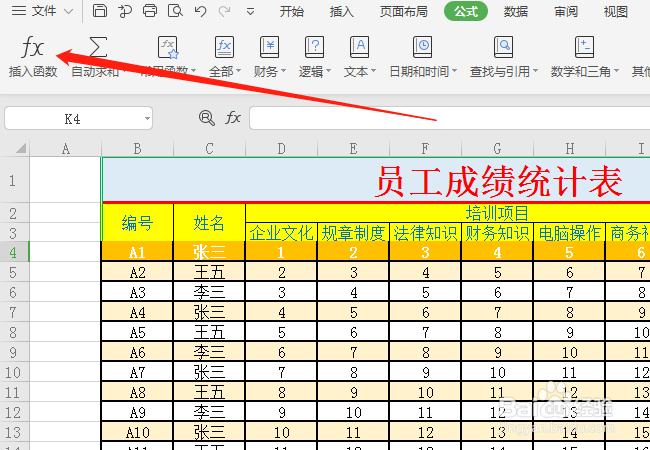The image size is (650, 450).
Task: Click the AutoSum (自动求和) sigma icon
Action: (x=98, y=47)
